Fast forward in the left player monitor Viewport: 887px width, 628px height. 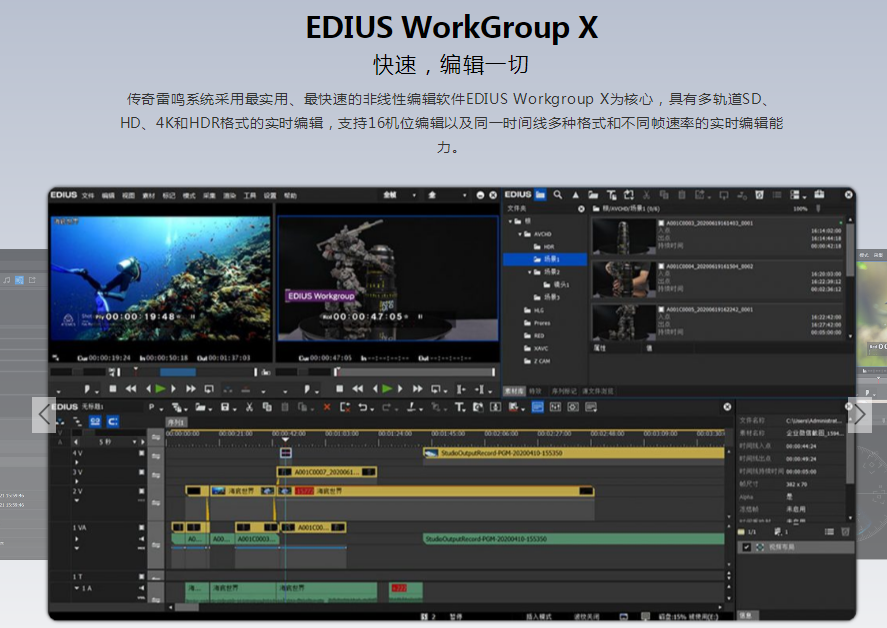(x=191, y=389)
